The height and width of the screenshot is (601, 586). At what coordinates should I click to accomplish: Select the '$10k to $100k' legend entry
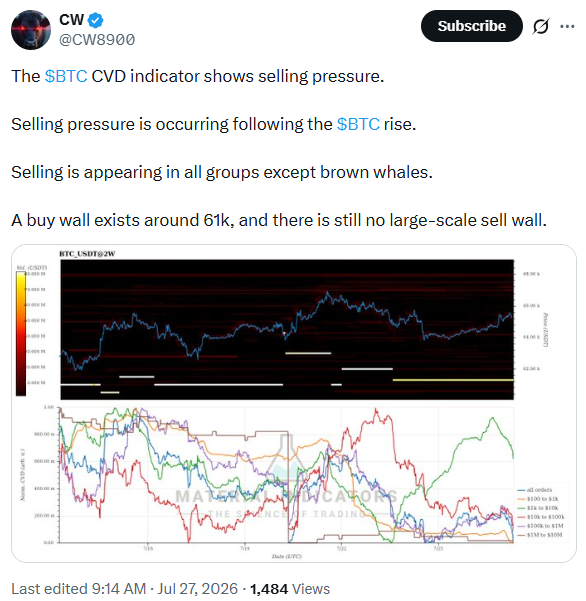point(541,517)
